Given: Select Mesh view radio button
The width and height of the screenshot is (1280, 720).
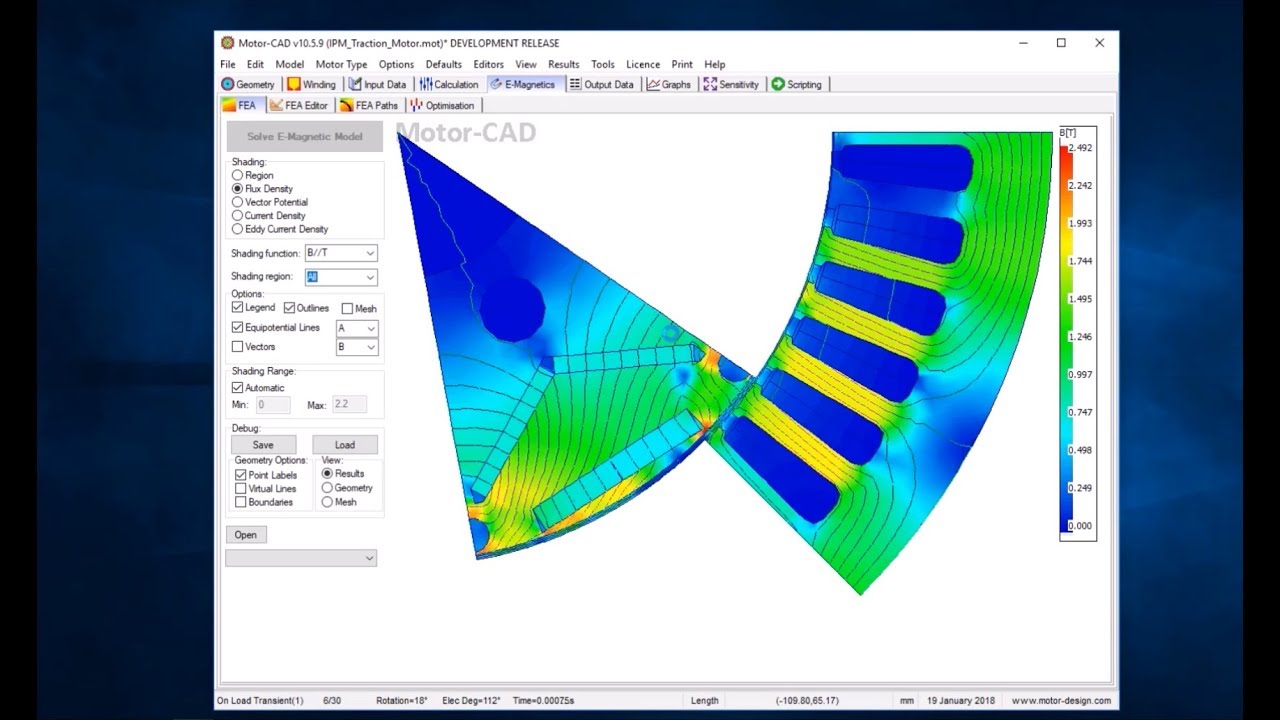Looking at the screenshot, I should pos(327,502).
